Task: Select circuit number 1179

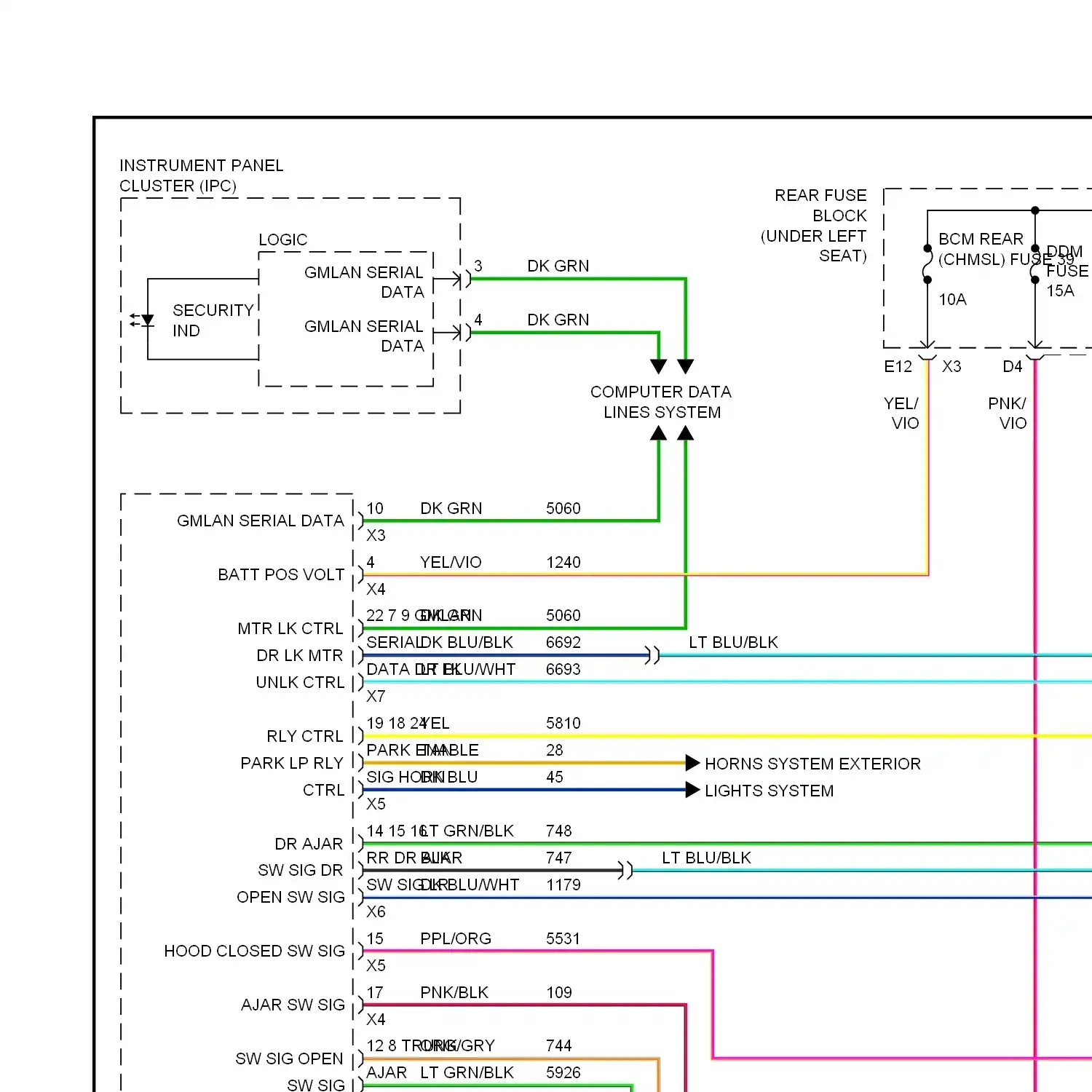Action: pos(563,885)
